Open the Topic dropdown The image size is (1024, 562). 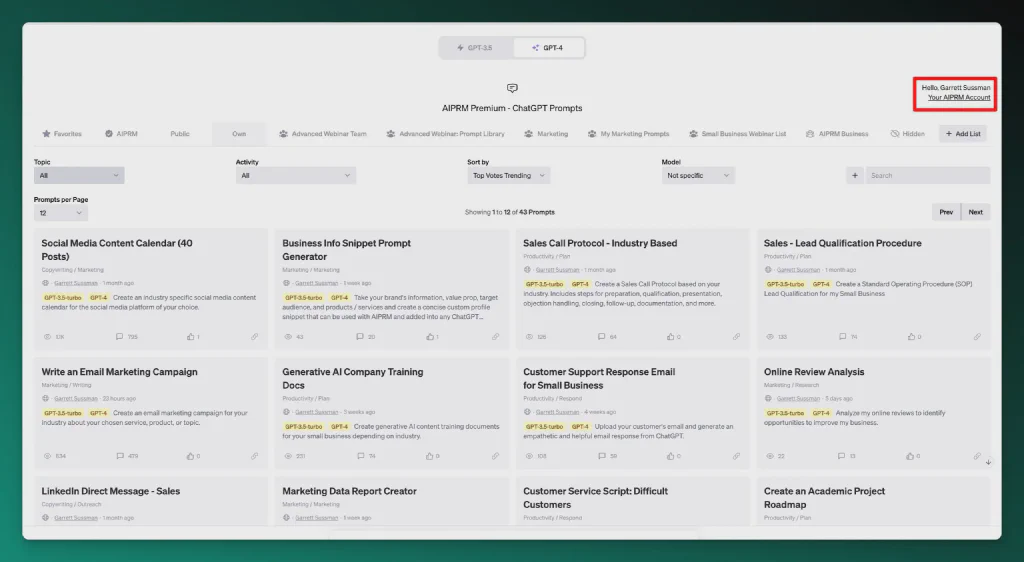(x=79, y=175)
